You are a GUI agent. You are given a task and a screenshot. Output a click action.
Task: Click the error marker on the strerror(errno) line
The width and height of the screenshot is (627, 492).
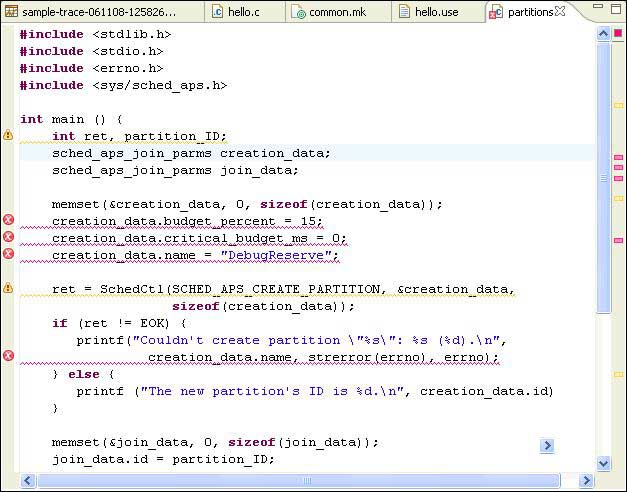8,356
